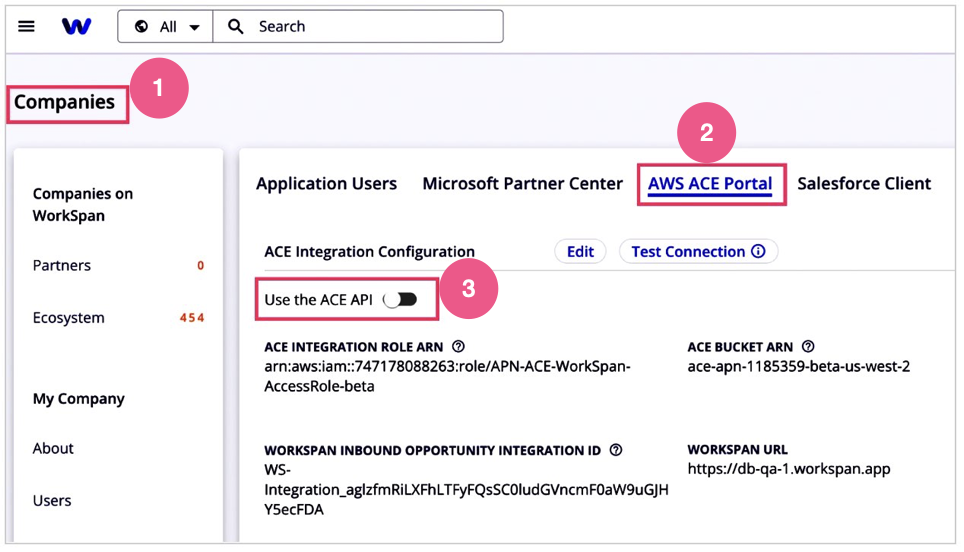Open the Salesforce Client tab
Viewport: 964px width, 552px height.
[864, 184]
